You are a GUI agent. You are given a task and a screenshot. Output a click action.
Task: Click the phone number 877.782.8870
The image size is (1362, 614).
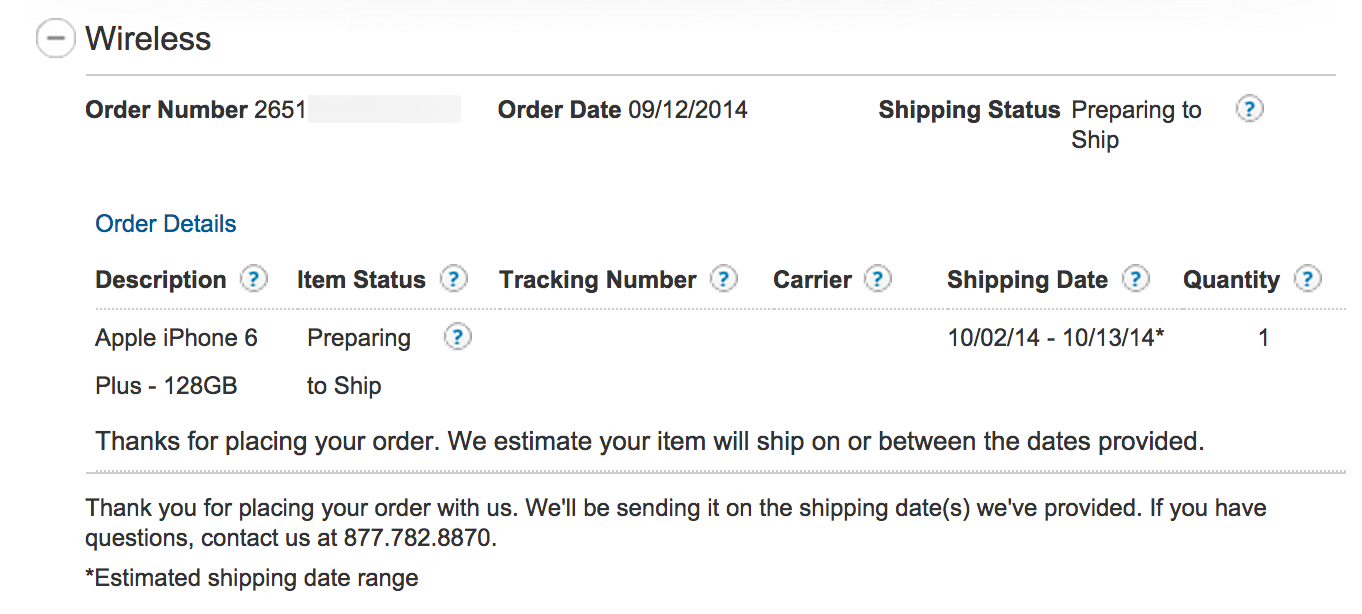[x=419, y=538]
